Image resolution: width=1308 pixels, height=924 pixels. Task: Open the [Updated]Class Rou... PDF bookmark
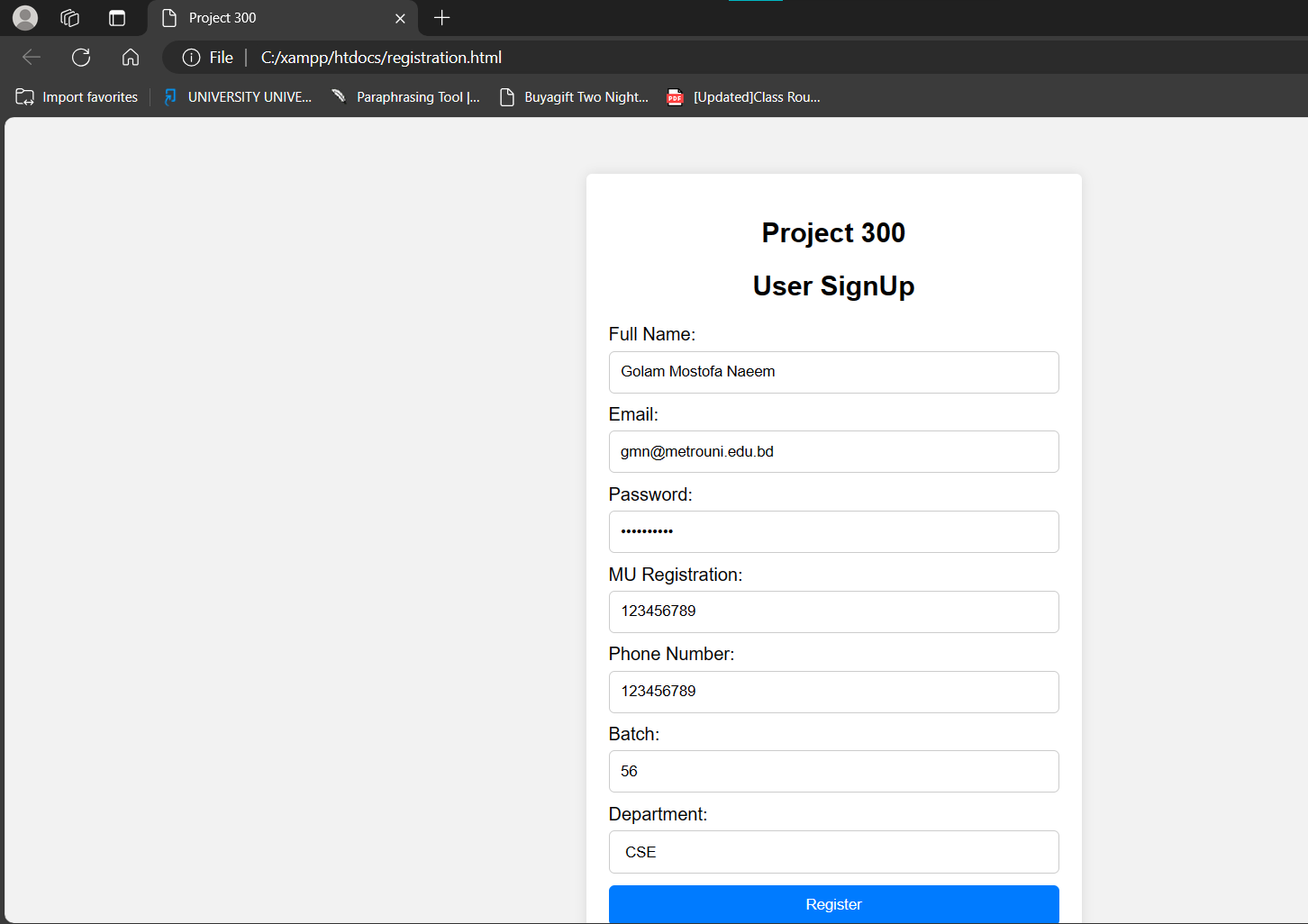pos(744,97)
